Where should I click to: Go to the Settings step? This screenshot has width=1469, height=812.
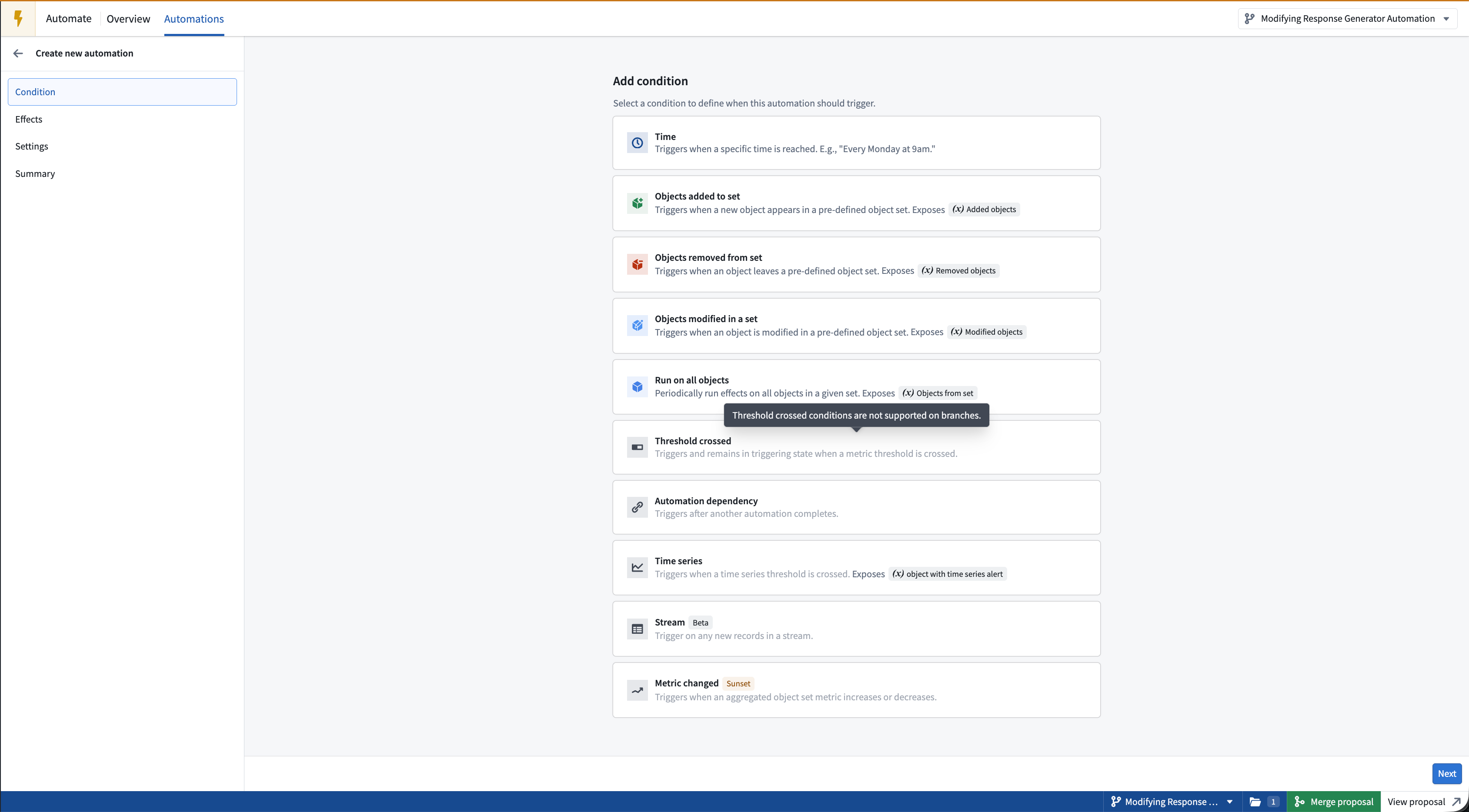122,146
